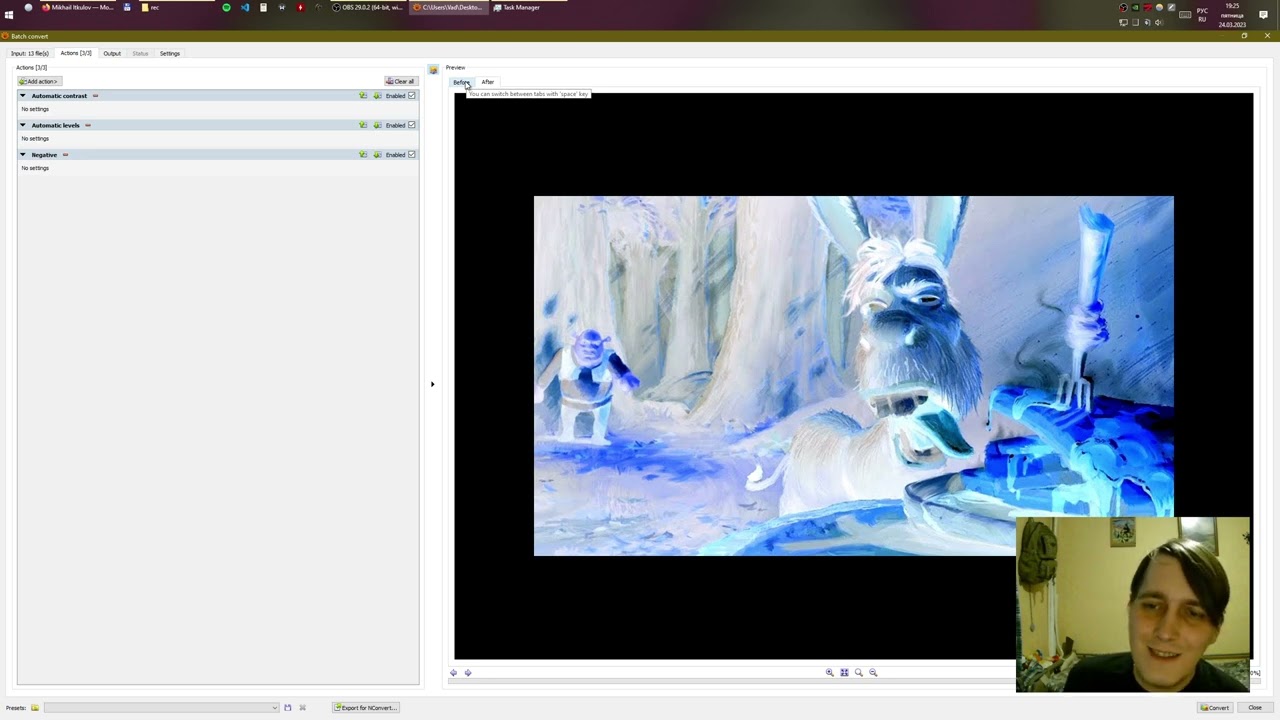Image resolution: width=1280 pixels, height=720 pixels.
Task: Show the Before preview tab
Action: 461,82
